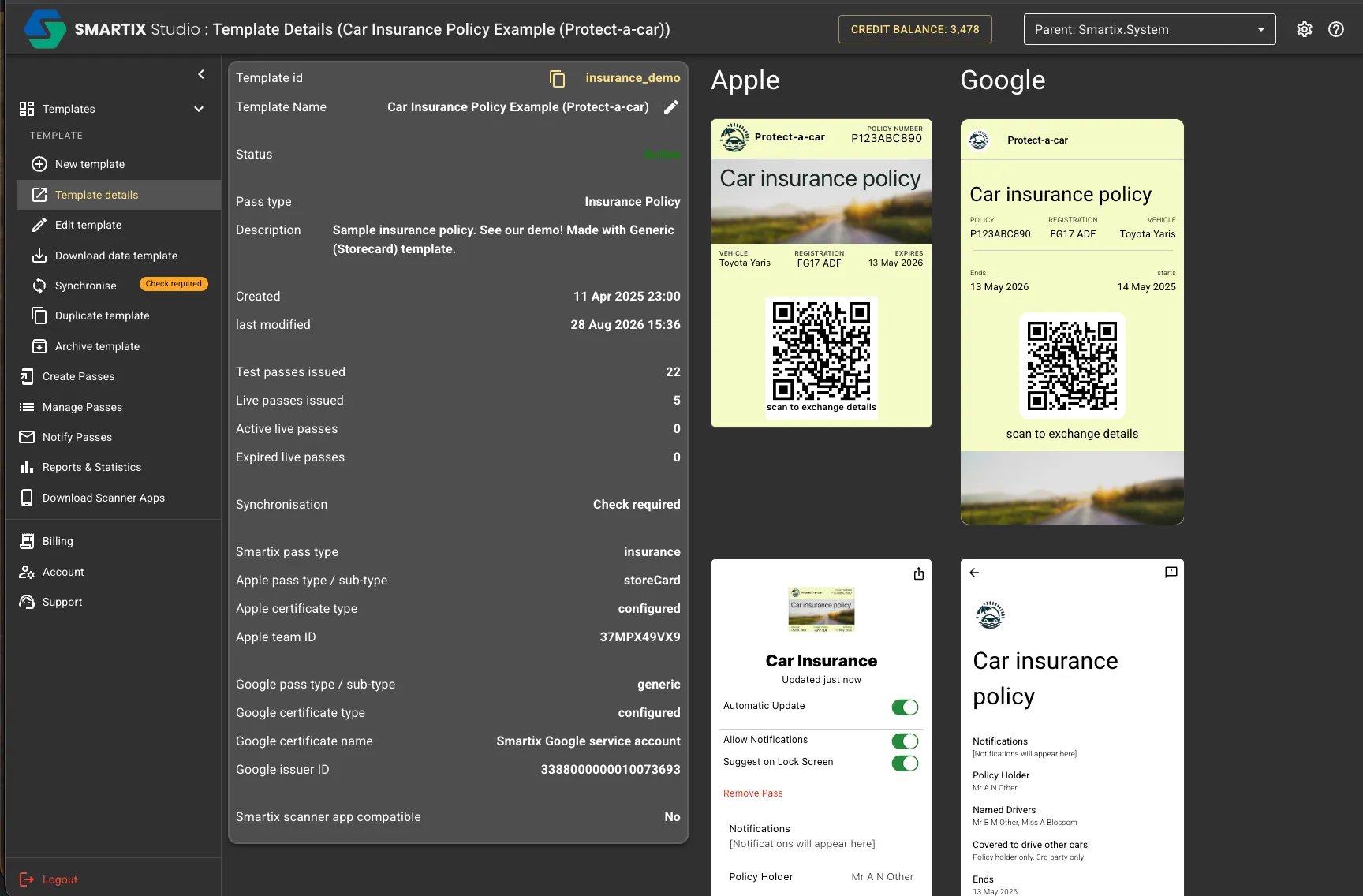Click Smartix Google service account text

pyautogui.click(x=588, y=741)
